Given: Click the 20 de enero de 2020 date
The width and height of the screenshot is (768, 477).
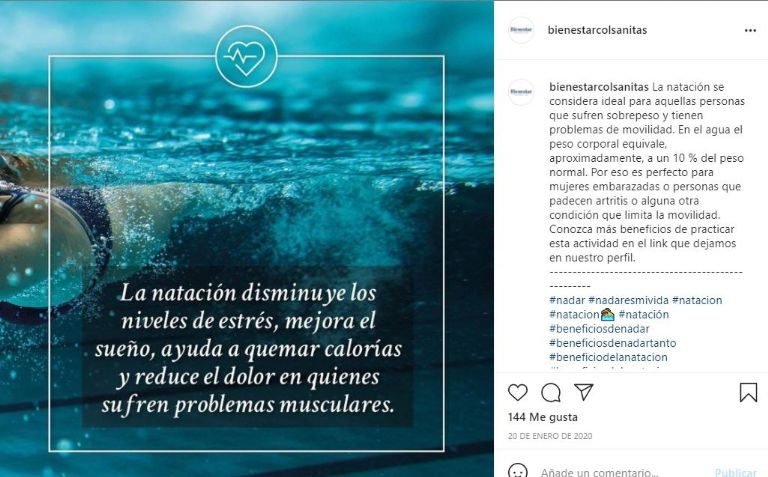Looking at the screenshot, I should tap(550, 436).
